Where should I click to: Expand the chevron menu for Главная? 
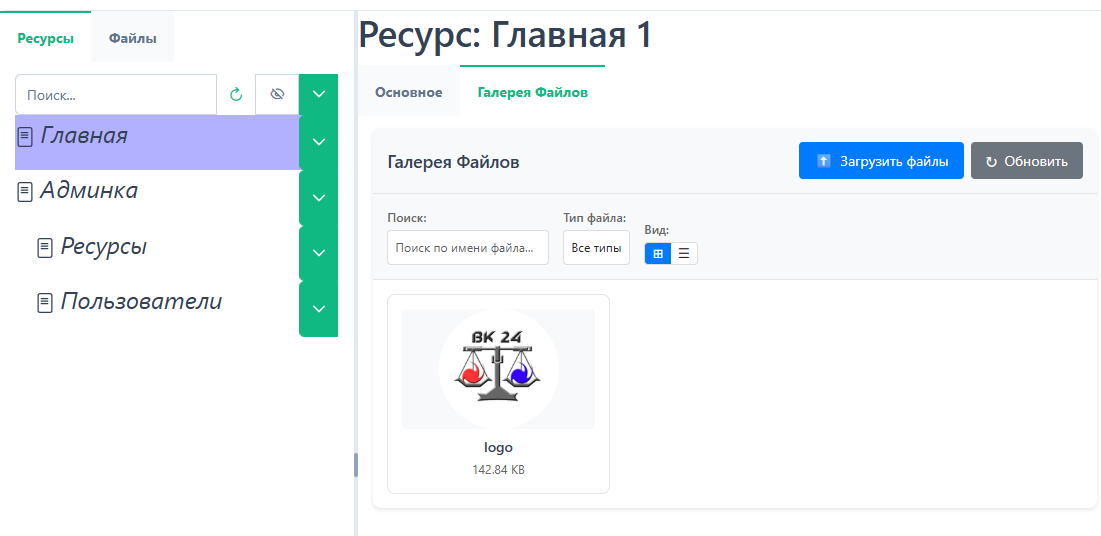318,142
